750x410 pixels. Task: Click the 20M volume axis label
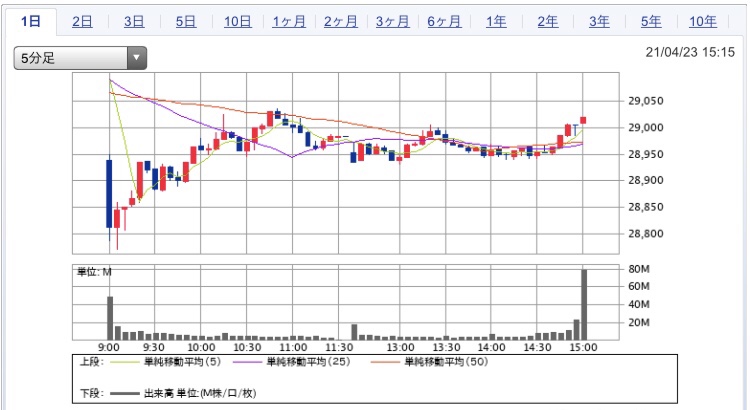click(x=639, y=322)
